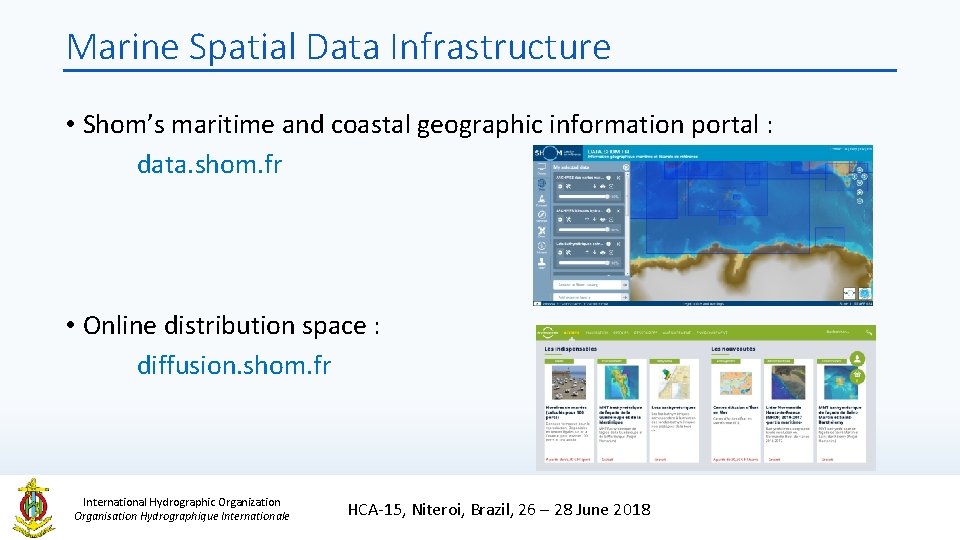Adjust the first layer opacity slider
Screen dimensions: 960x540
(584, 197)
